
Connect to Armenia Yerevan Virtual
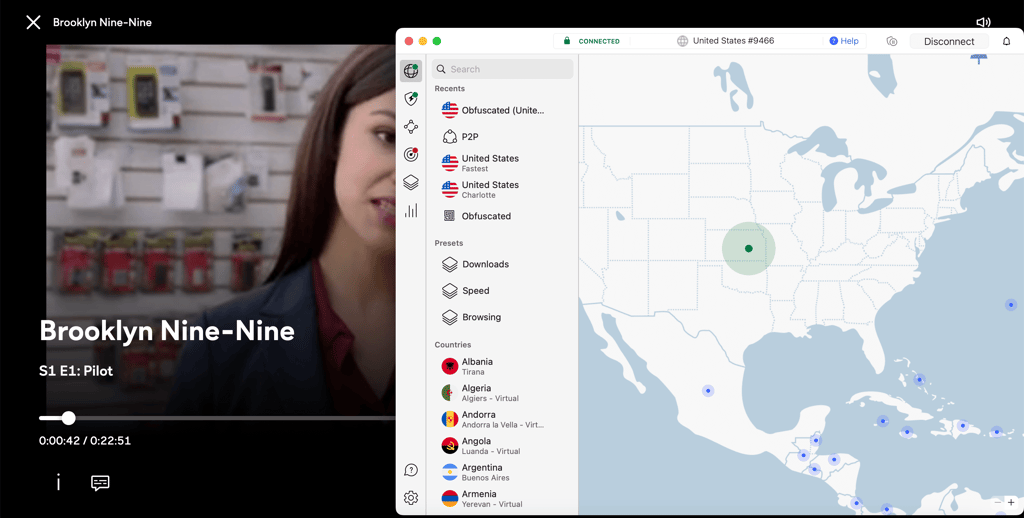click(500, 498)
